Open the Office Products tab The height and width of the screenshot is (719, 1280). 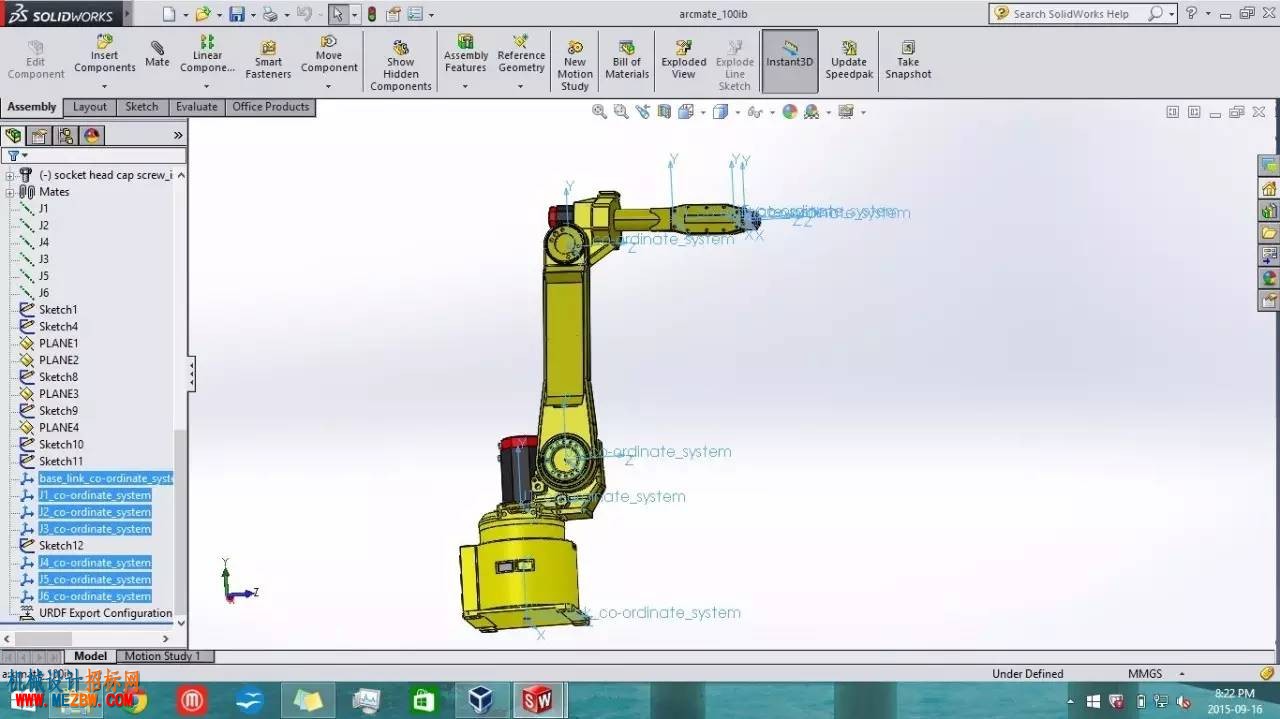click(x=271, y=107)
